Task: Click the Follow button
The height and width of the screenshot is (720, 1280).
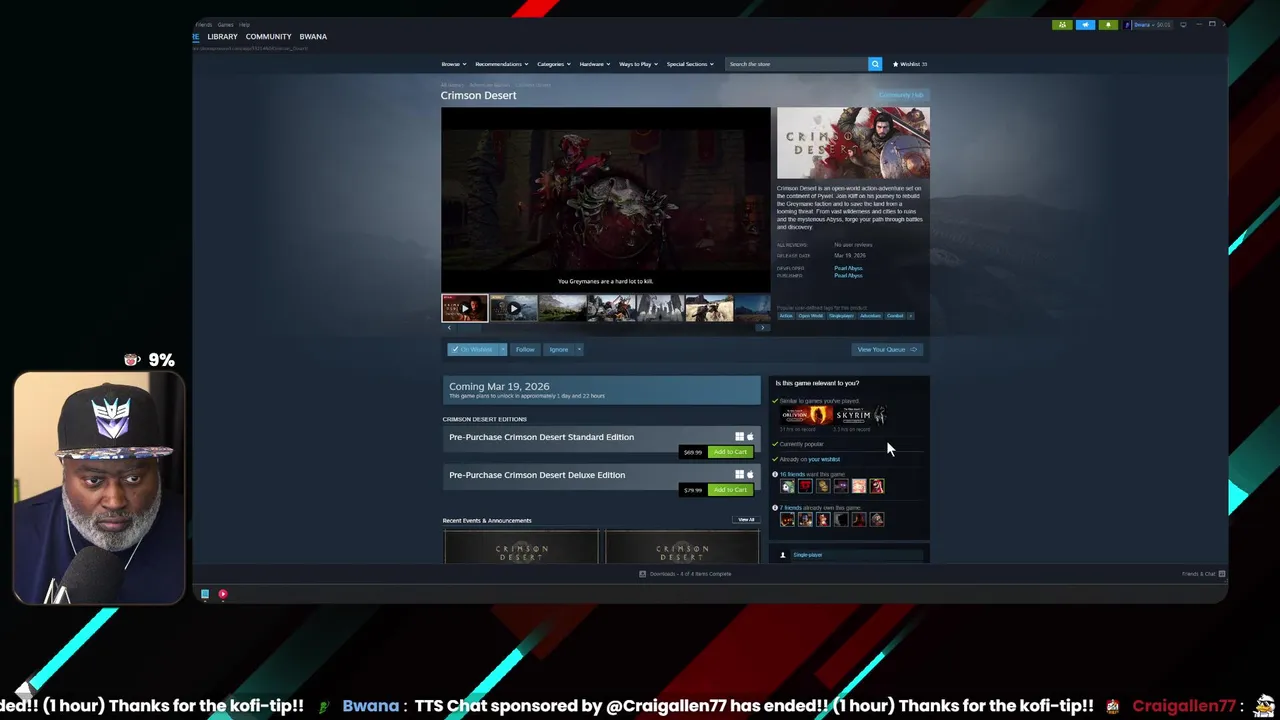Action: (525, 349)
